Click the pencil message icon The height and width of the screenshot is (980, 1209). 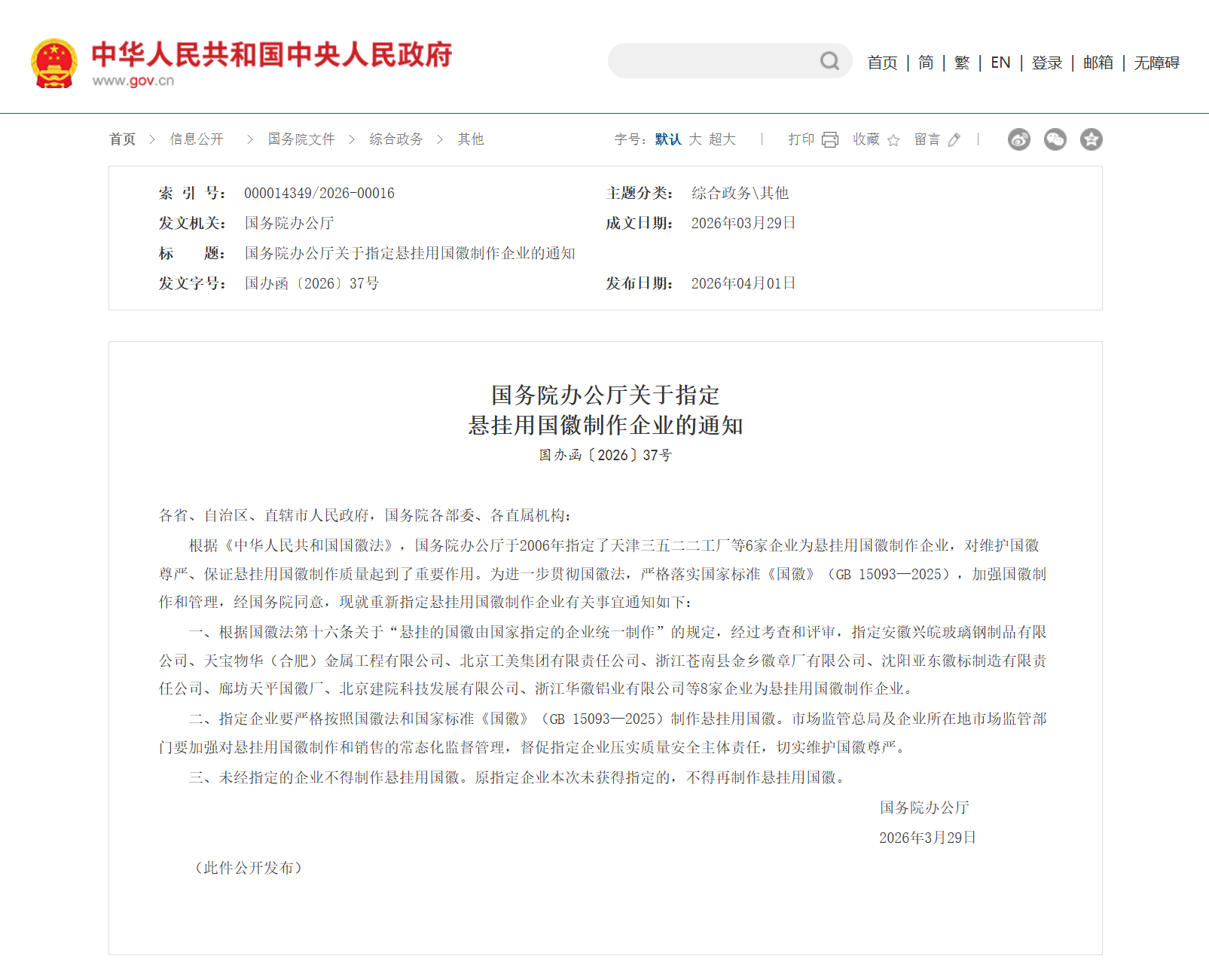(x=954, y=139)
